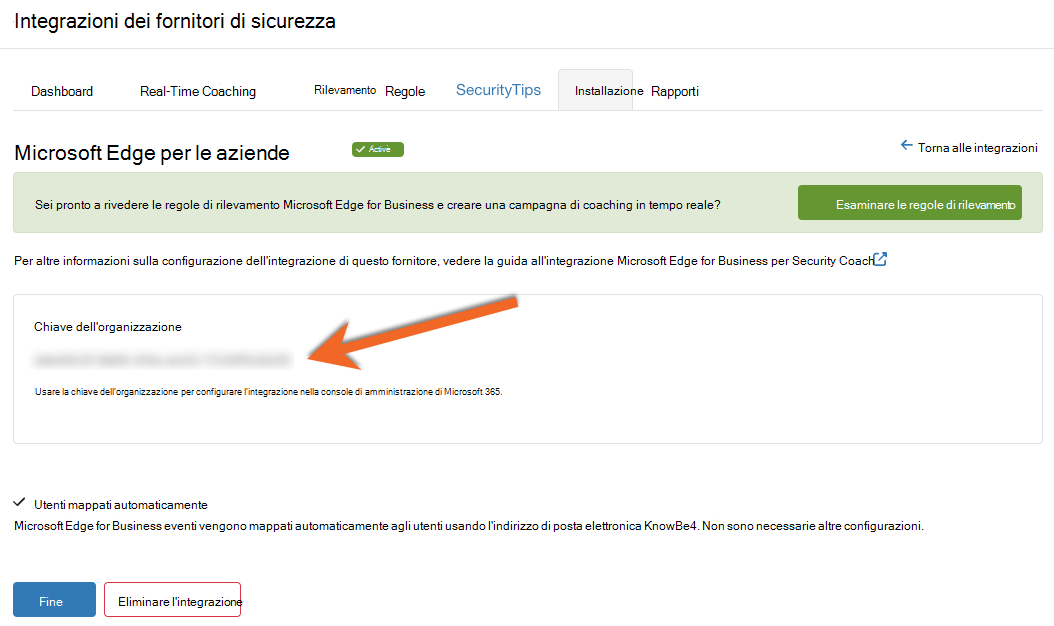Go to the SecurityTips tab
The width and height of the screenshot is (1054, 626).
(x=498, y=90)
